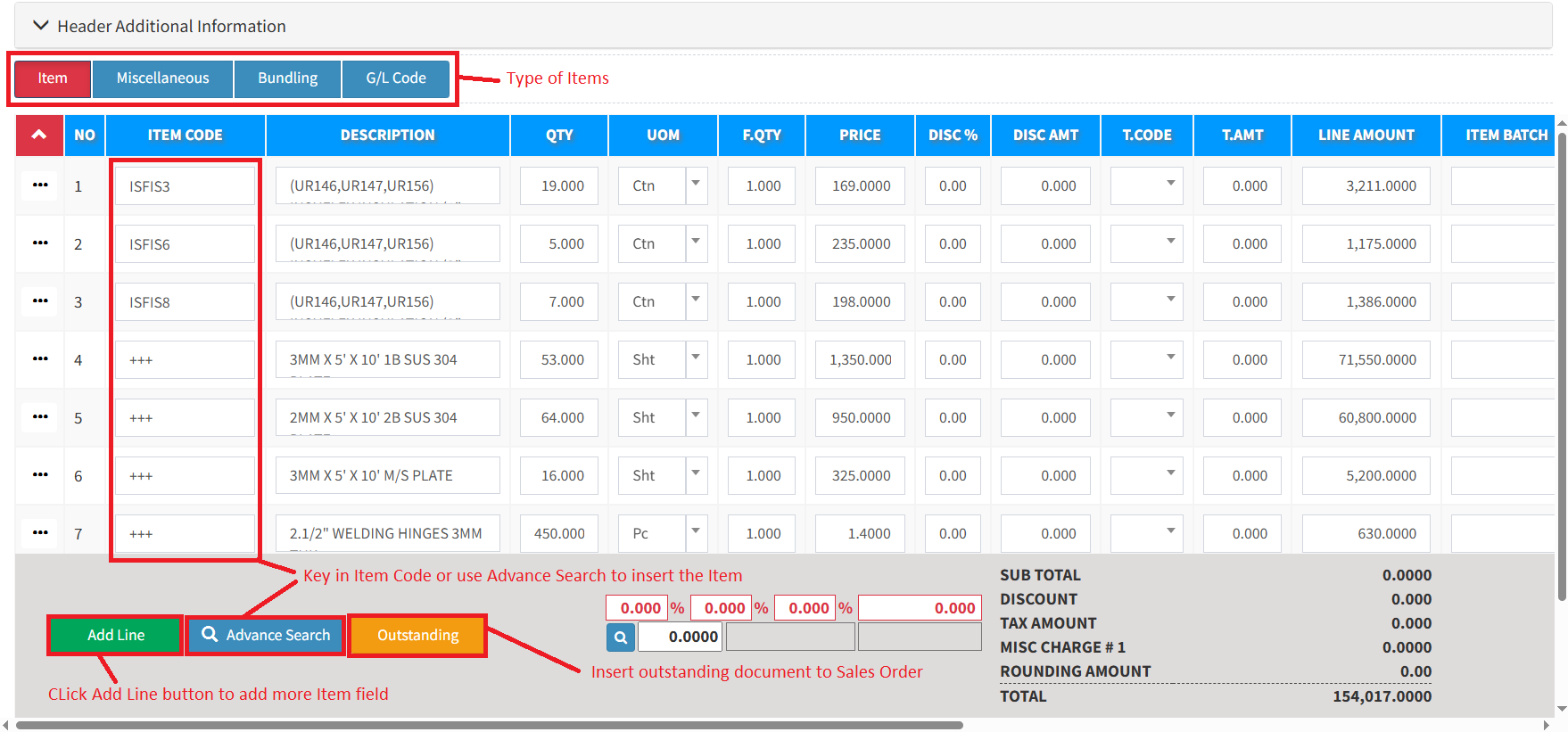Viewport: 1568px width, 732px height.
Task: Open row 6 three-dot options menu
Action: [40, 475]
